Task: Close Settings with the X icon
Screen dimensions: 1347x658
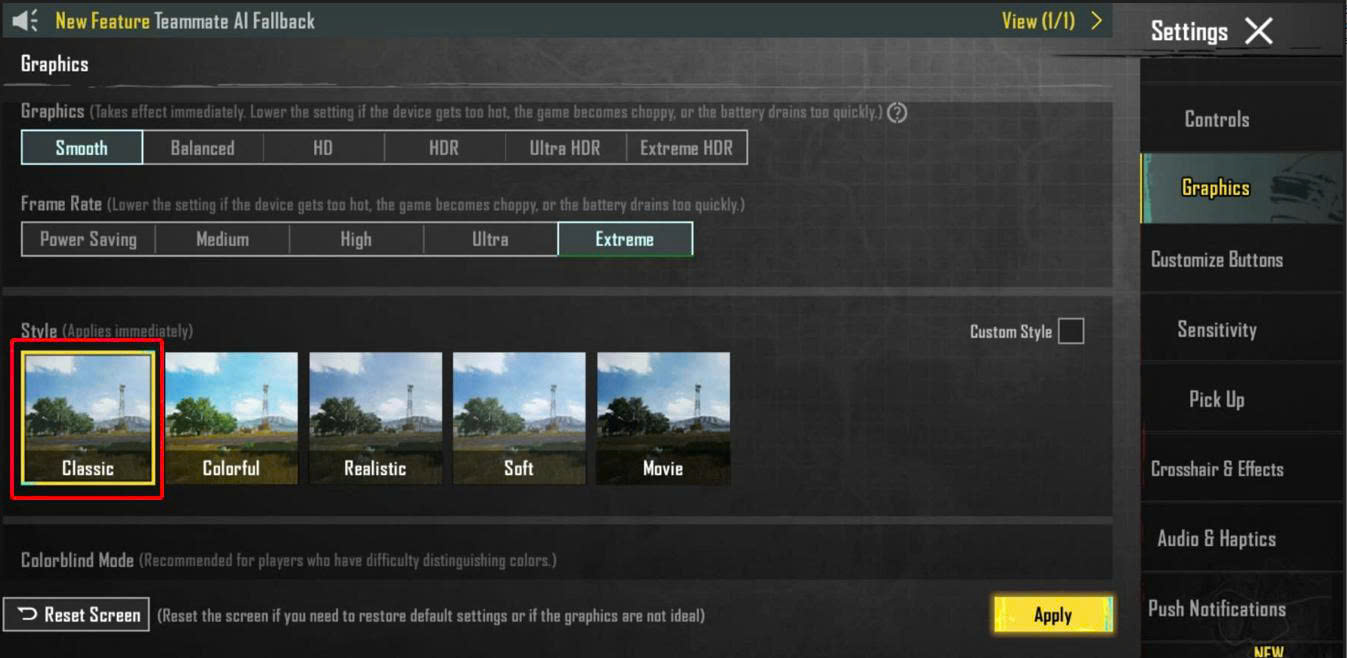Action: tap(1258, 31)
